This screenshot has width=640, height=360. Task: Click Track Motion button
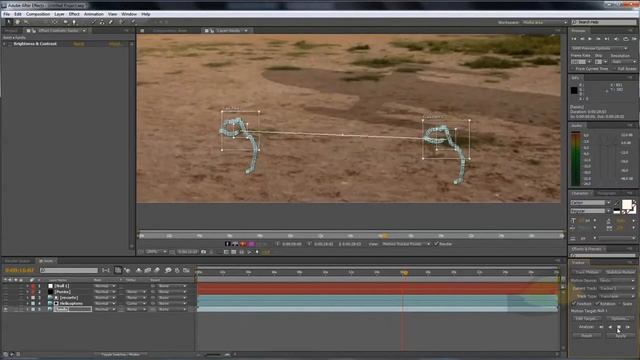click(x=587, y=272)
